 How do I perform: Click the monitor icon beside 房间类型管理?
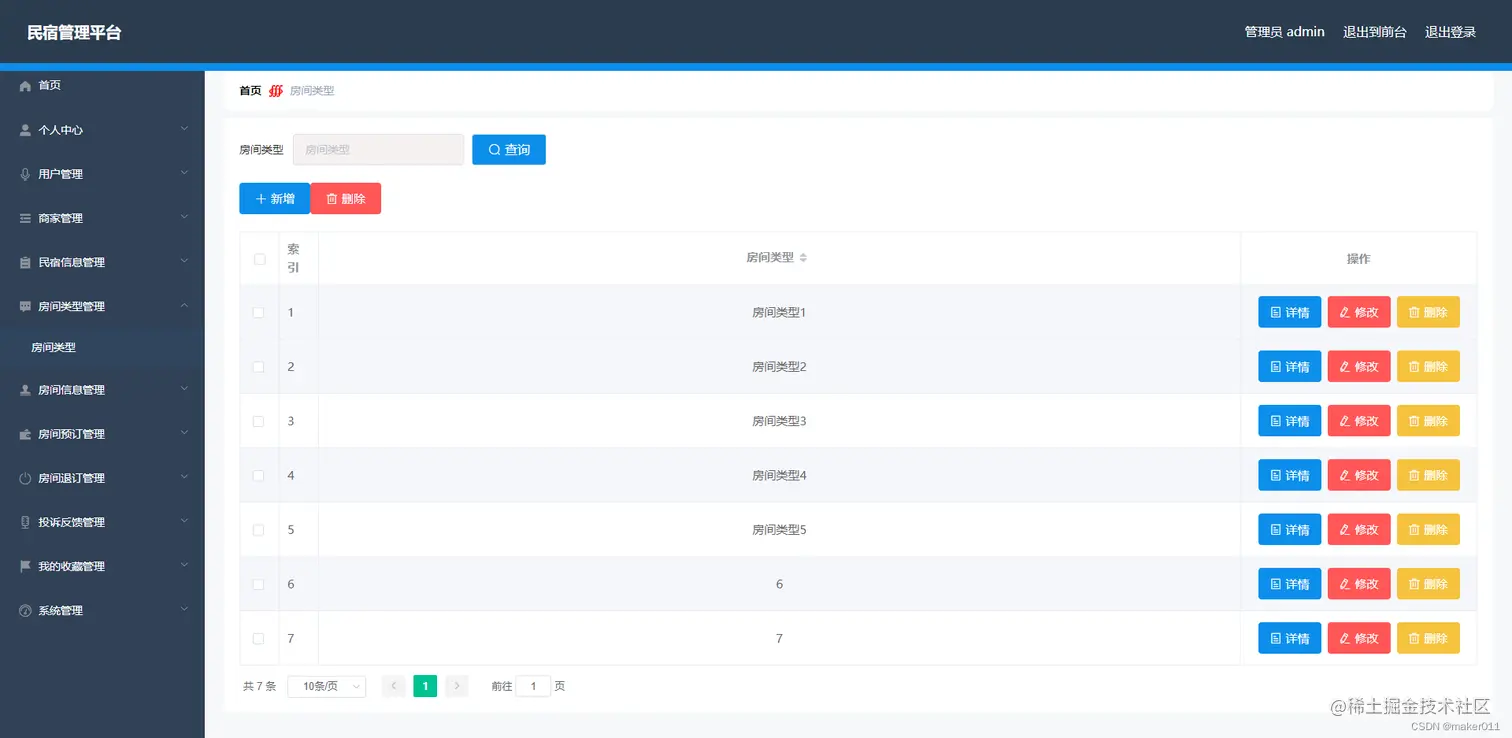[26, 306]
